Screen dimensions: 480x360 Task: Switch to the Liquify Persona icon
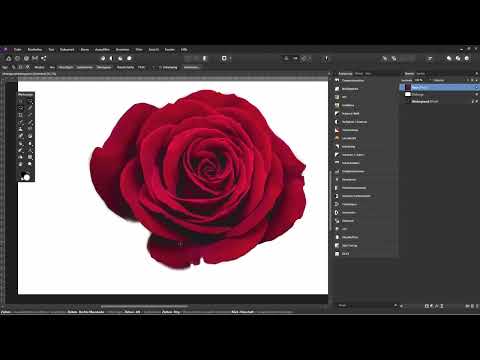(17, 58)
